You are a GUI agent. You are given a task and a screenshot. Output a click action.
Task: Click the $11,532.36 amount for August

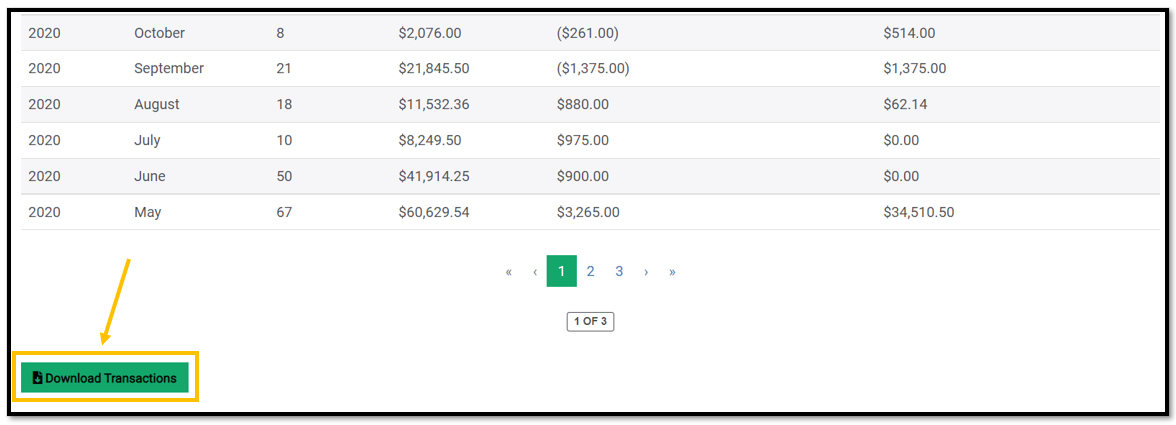pos(434,104)
